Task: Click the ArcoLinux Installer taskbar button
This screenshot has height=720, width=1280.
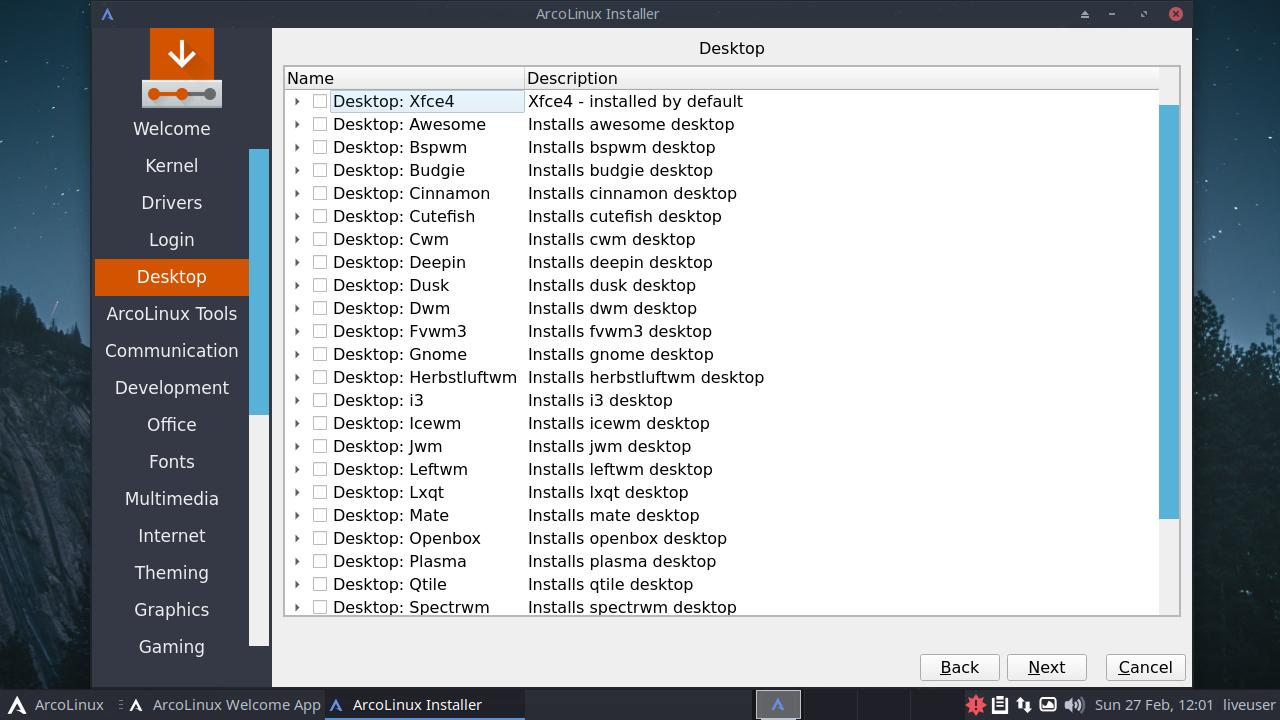Action: (425, 705)
